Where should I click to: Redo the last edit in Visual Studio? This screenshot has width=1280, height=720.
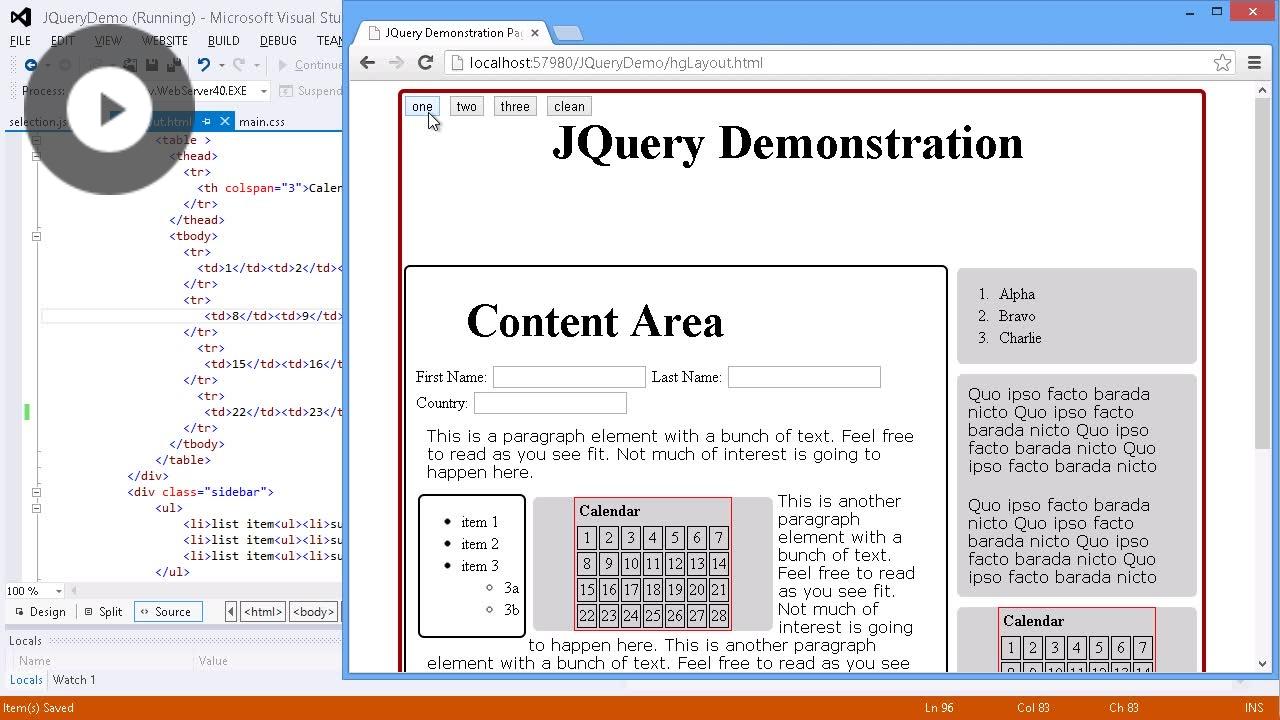[x=240, y=63]
